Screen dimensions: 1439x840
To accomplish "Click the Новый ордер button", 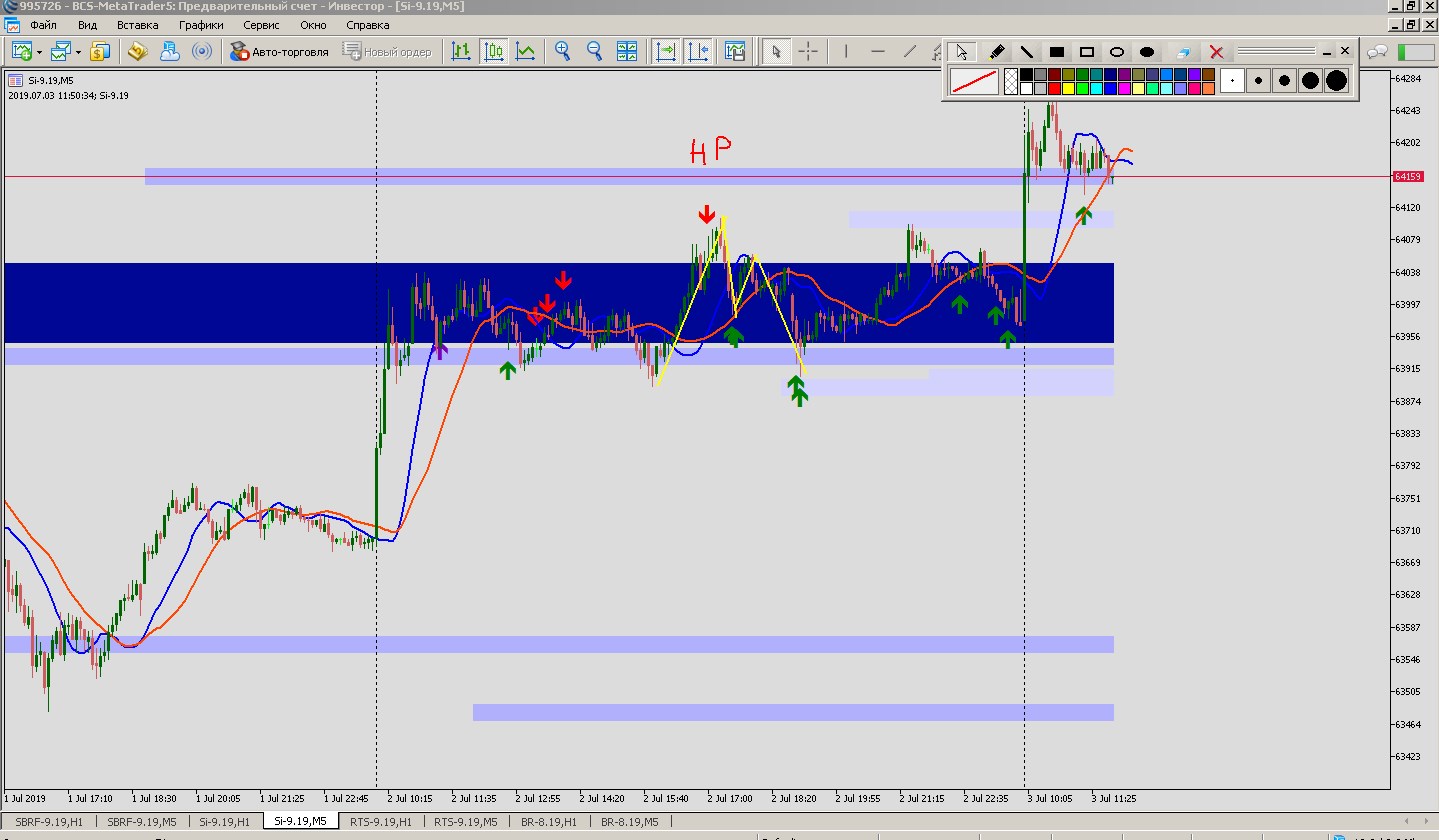I will coord(387,52).
